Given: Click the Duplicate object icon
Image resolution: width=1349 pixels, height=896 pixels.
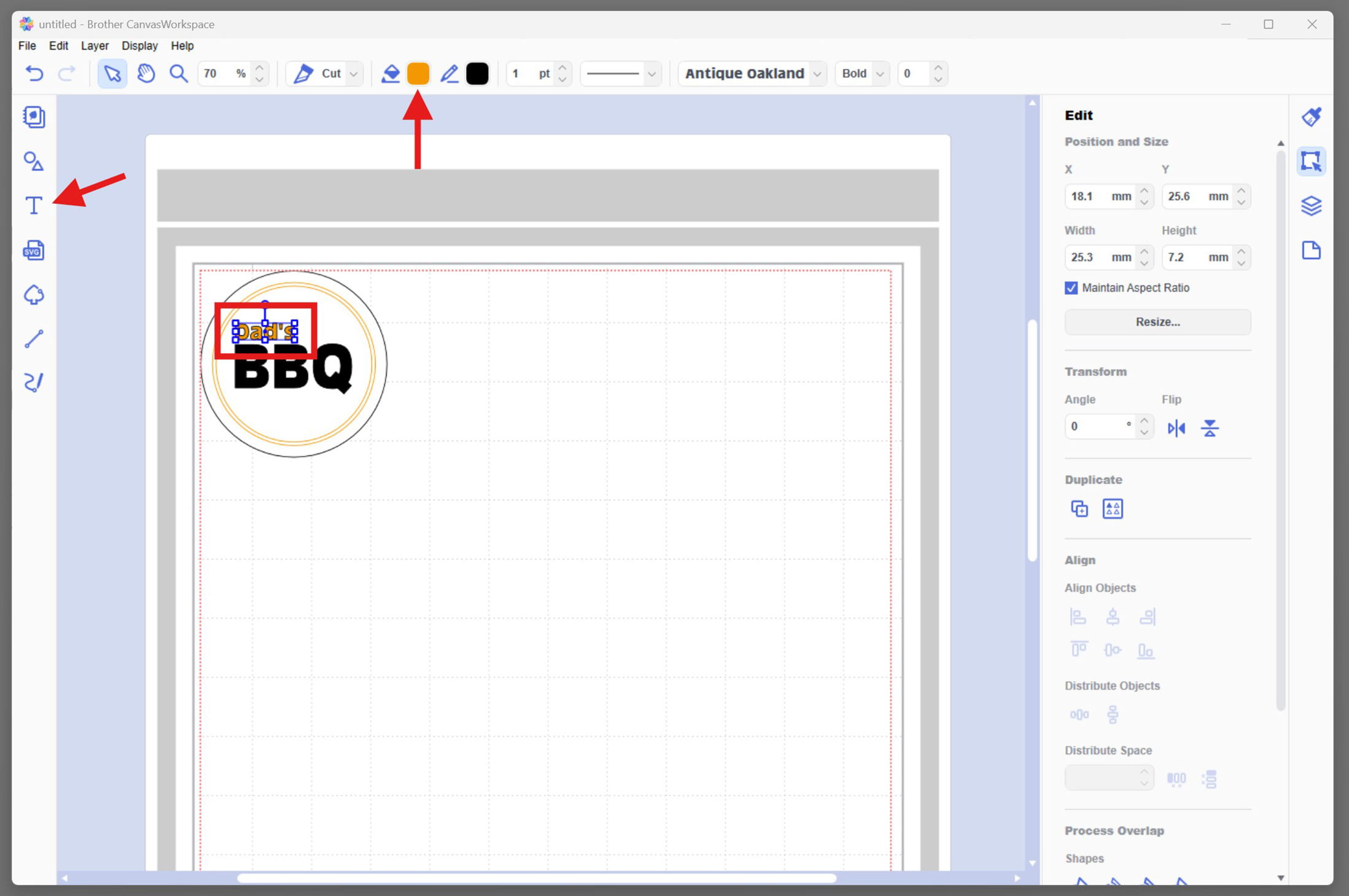Looking at the screenshot, I should 1079,508.
